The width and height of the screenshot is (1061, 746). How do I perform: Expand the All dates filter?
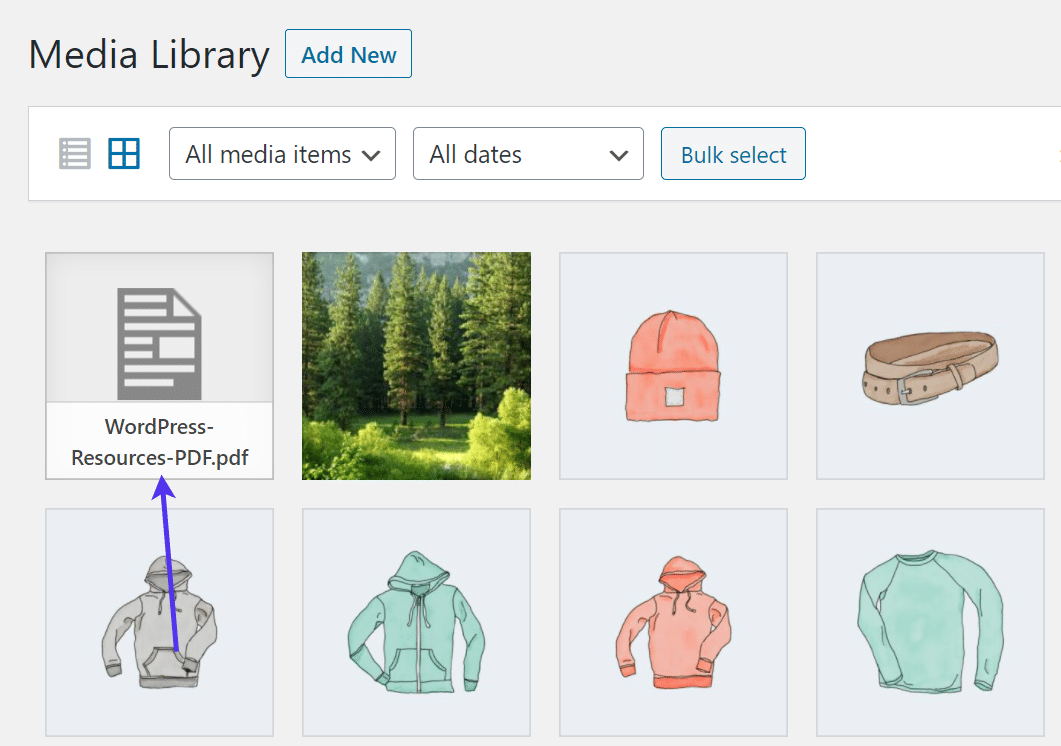[528, 153]
